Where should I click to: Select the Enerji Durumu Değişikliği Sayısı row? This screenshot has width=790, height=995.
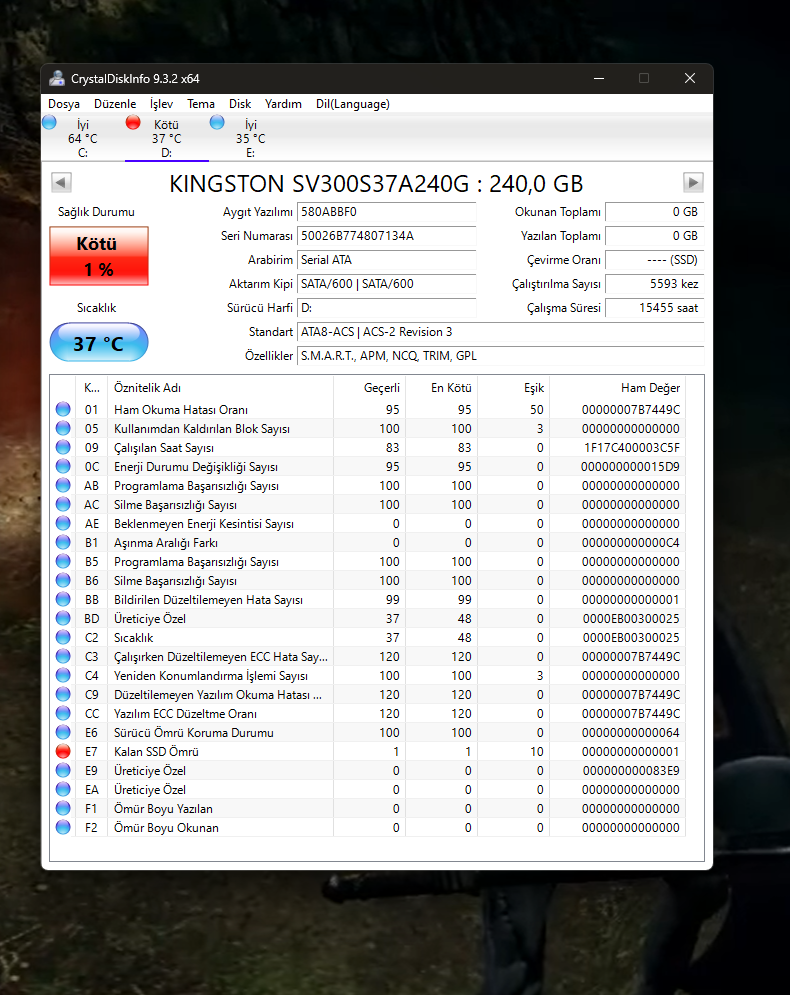click(x=368, y=466)
